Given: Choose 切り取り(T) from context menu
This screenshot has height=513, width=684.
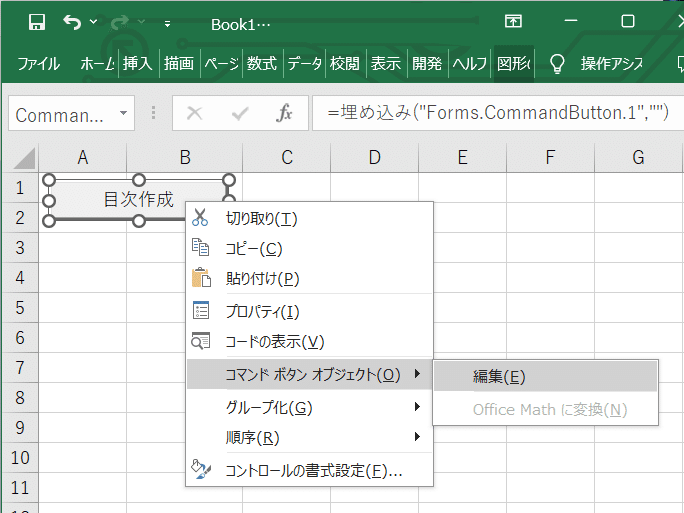Looking at the screenshot, I should (x=310, y=218).
